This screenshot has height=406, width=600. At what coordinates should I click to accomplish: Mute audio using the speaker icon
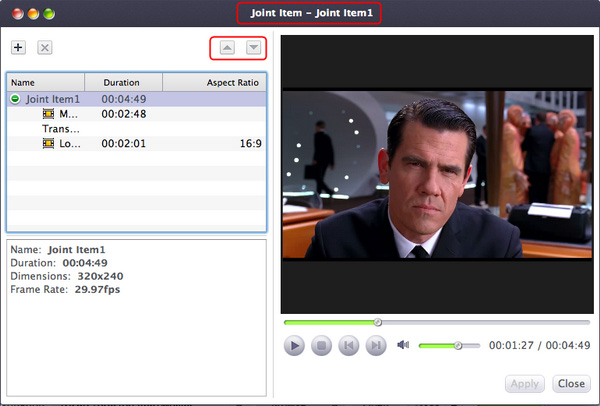coord(403,346)
